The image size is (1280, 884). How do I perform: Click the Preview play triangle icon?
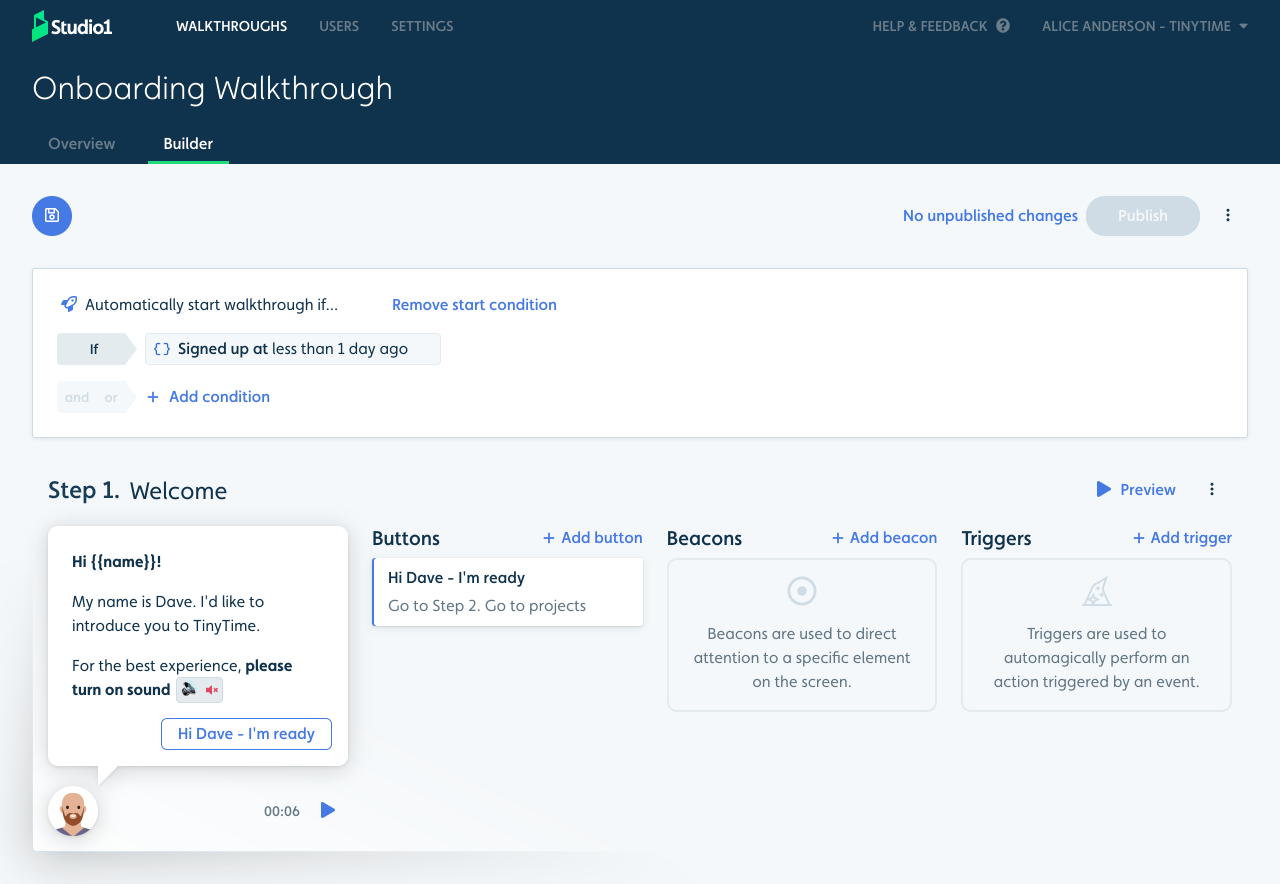[x=1104, y=489]
